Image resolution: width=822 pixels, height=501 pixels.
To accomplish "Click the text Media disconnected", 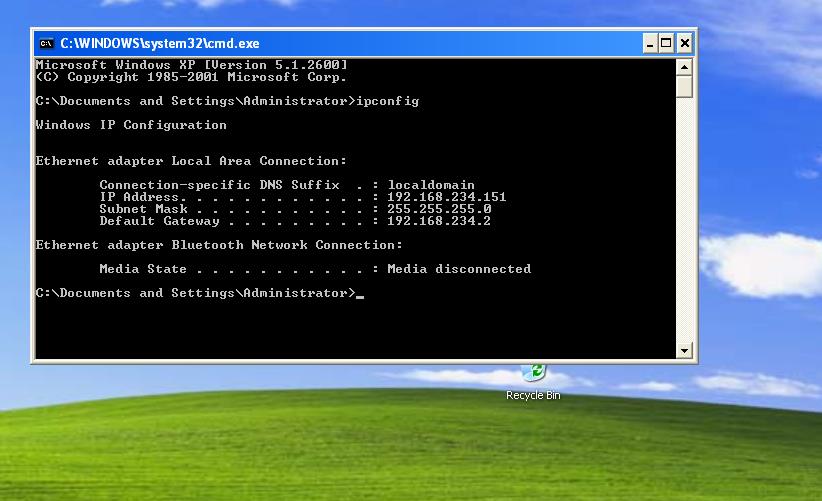I will click(459, 269).
